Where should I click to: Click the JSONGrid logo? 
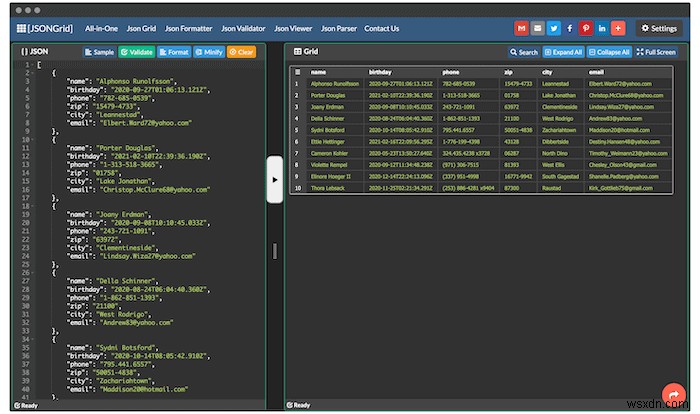(45, 29)
